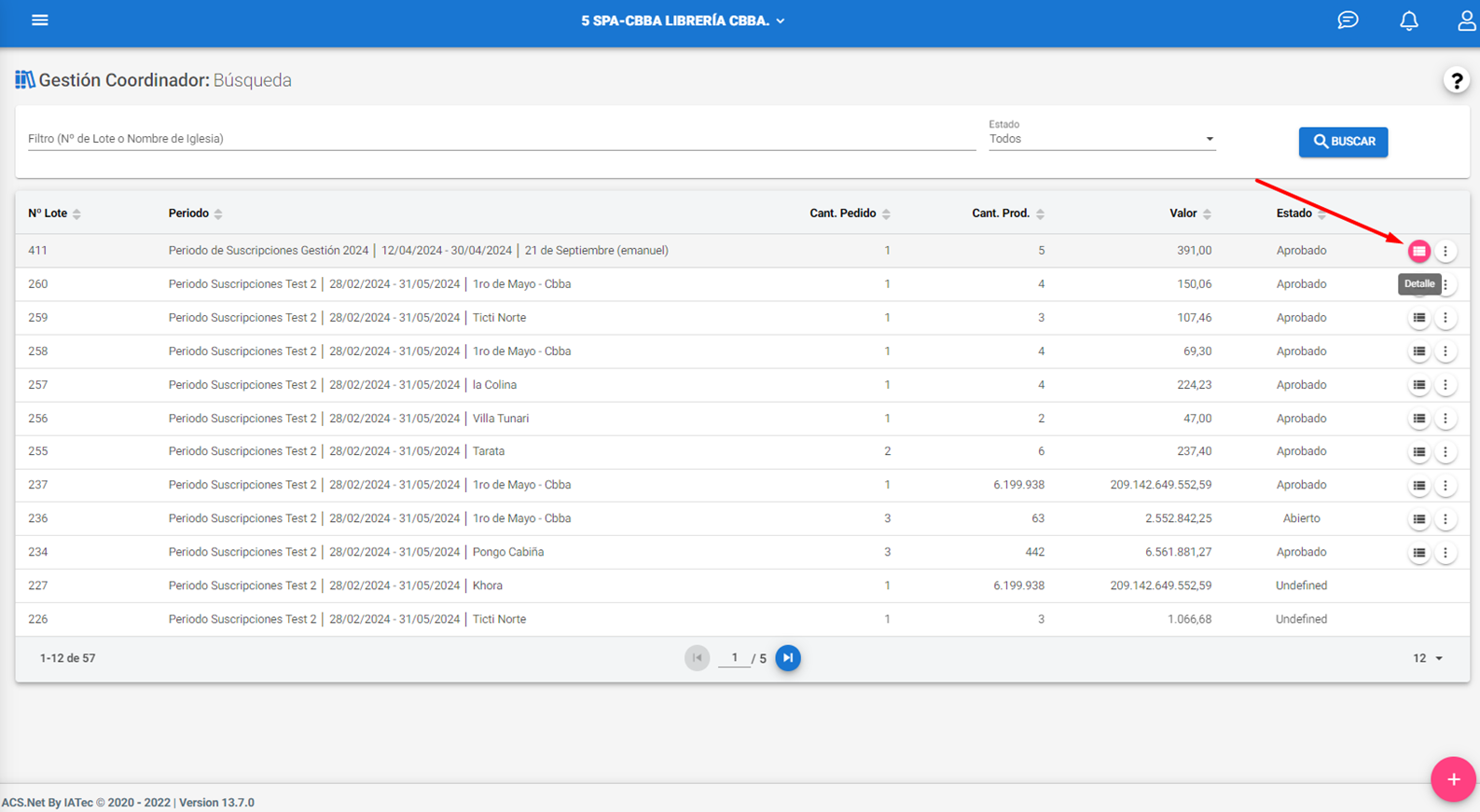Click the Undefined status of lote 227

coord(1301,585)
